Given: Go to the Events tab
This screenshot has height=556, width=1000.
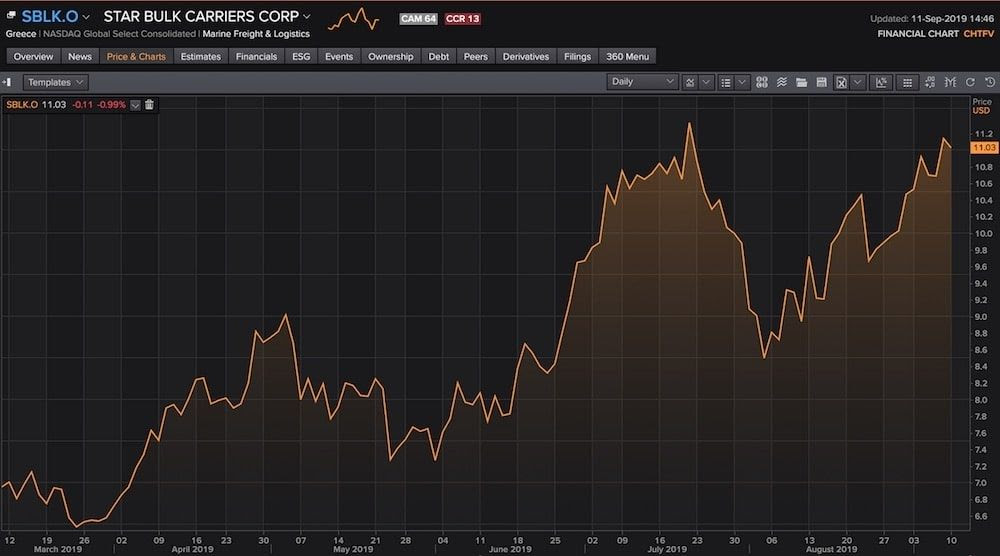Looking at the screenshot, I should pos(339,57).
